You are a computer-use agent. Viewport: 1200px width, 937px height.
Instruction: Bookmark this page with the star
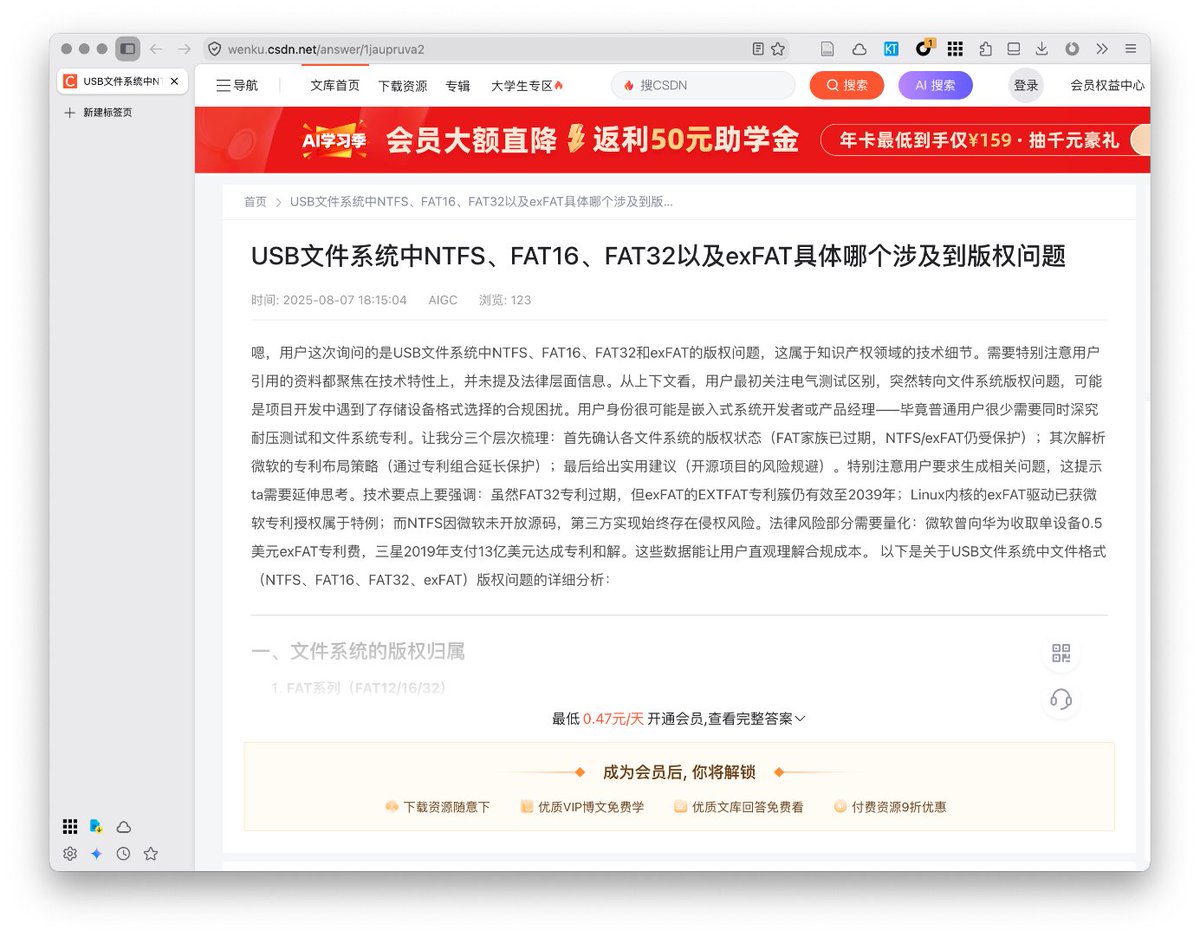pos(778,49)
